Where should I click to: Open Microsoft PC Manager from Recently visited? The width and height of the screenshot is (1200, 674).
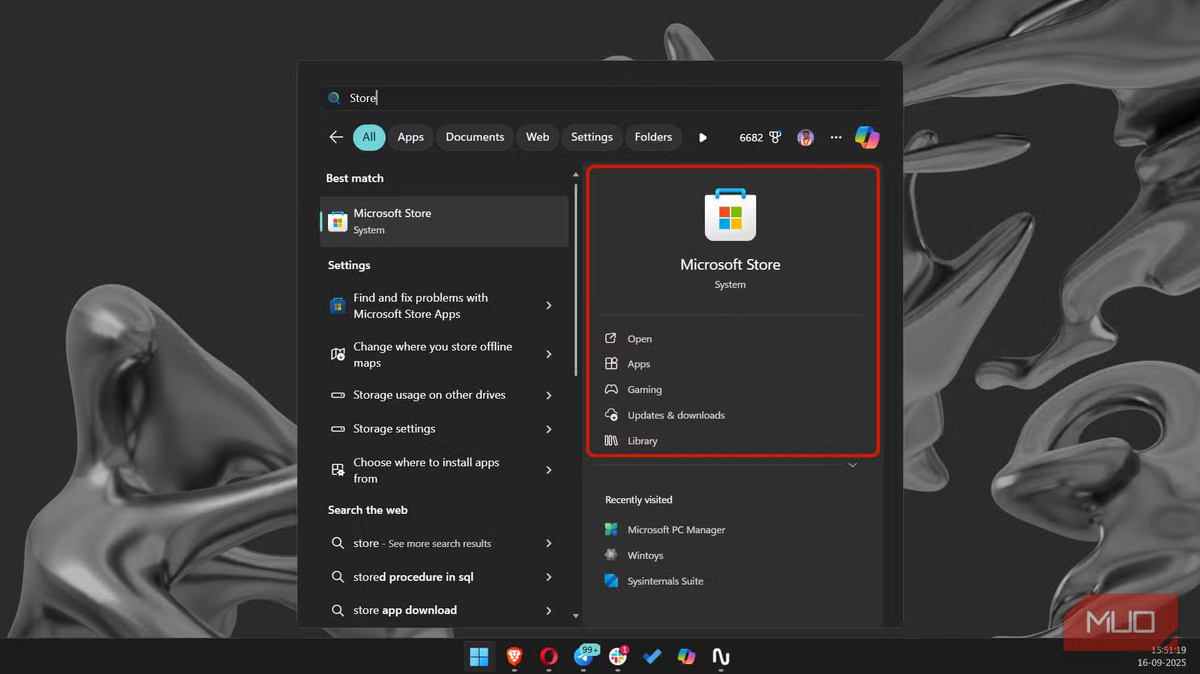675,530
